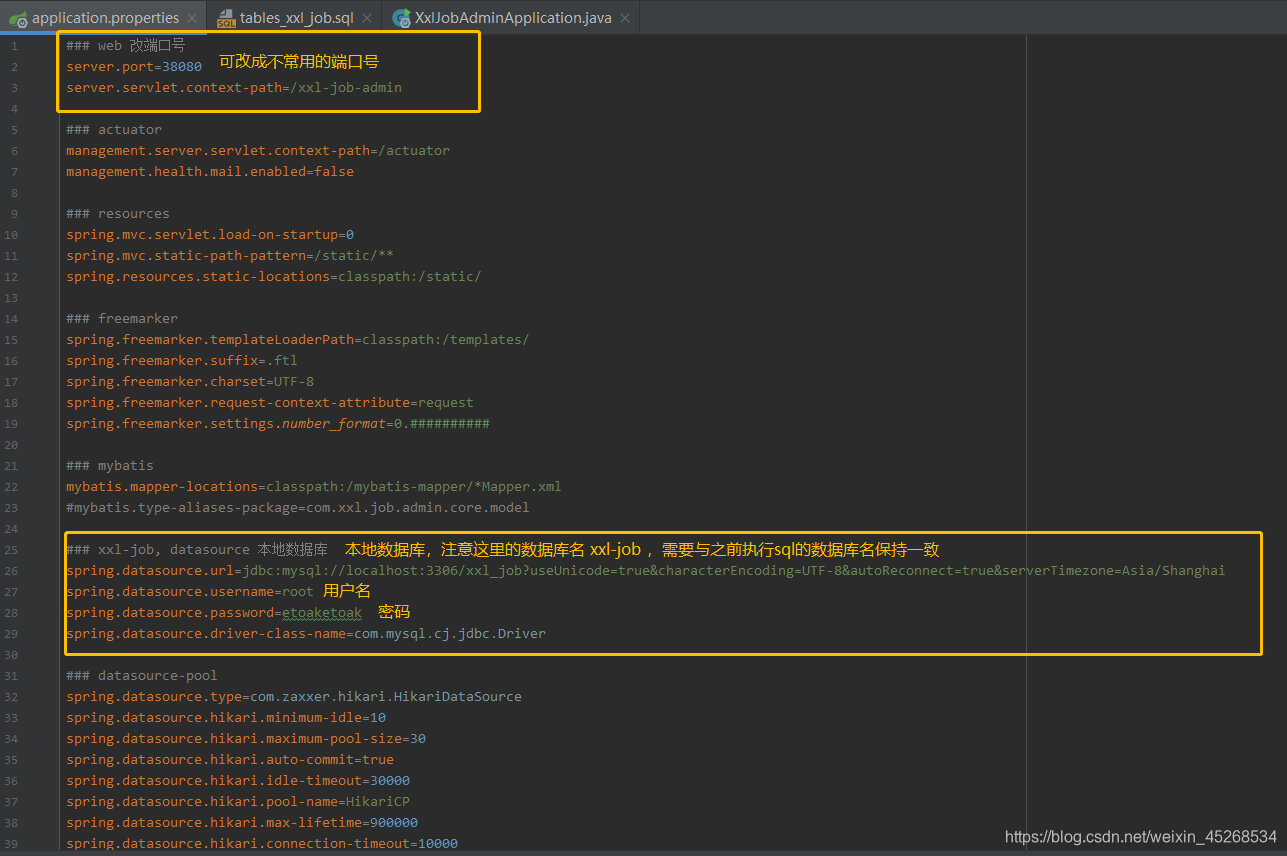Click the server.servlet.context-path property line
The image size is (1287, 856).
click(234, 87)
